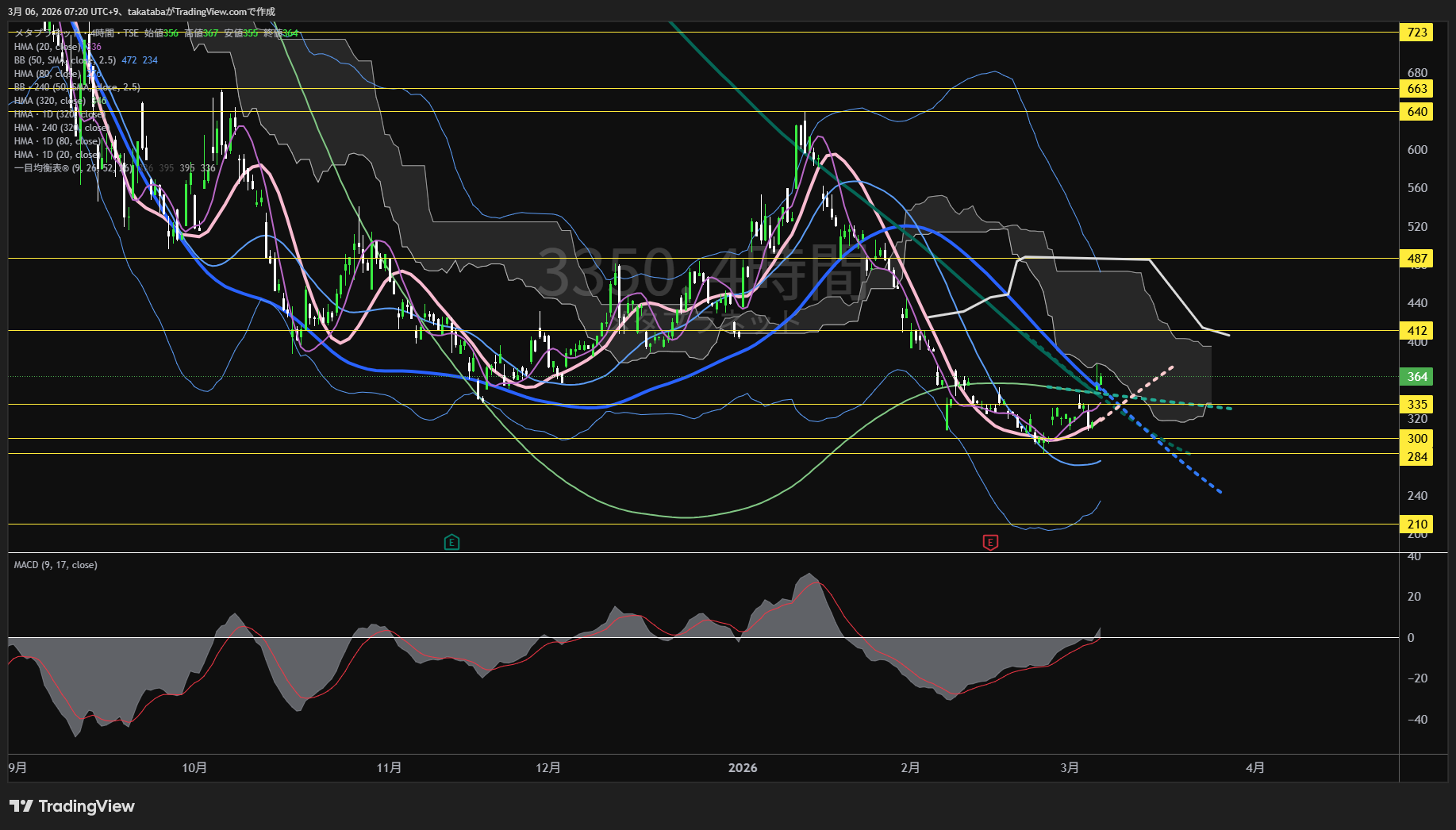Click the TradingView logo at bottom left
This screenshot has height=830, width=1456.
coord(72,806)
